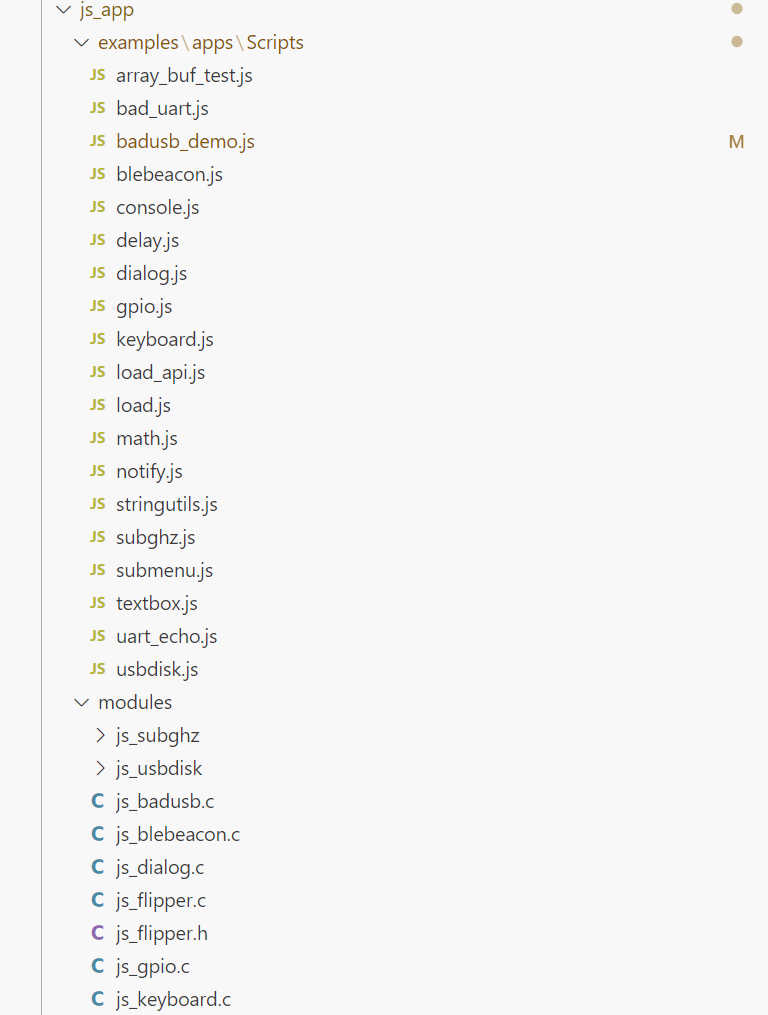The image size is (768, 1015).
Task: Collapse the modules folder chevron
Action: click(82, 703)
